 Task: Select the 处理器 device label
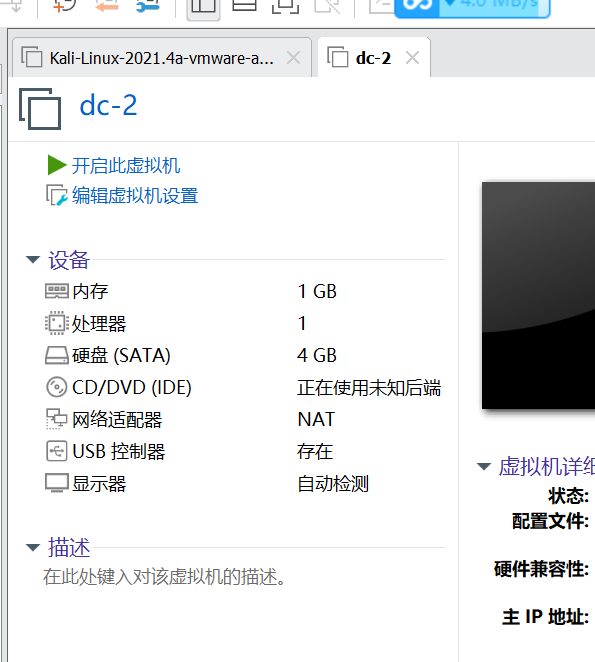pyautogui.click(x=99, y=323)
